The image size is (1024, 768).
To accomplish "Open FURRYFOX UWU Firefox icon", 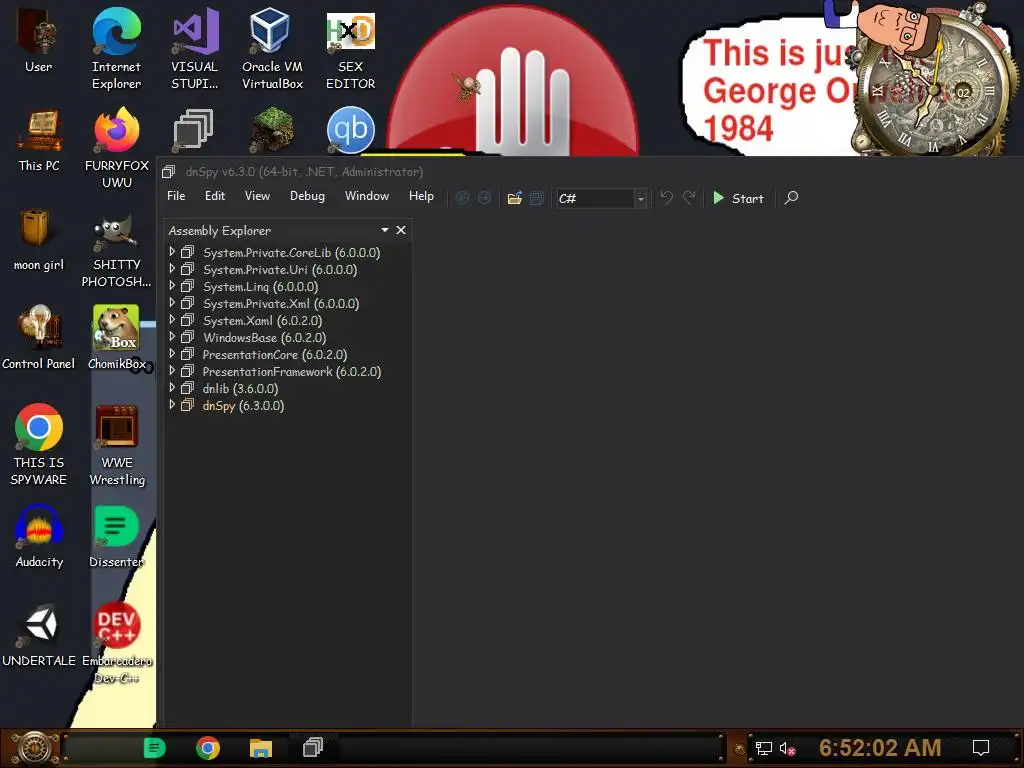I will tap(117, 148).
